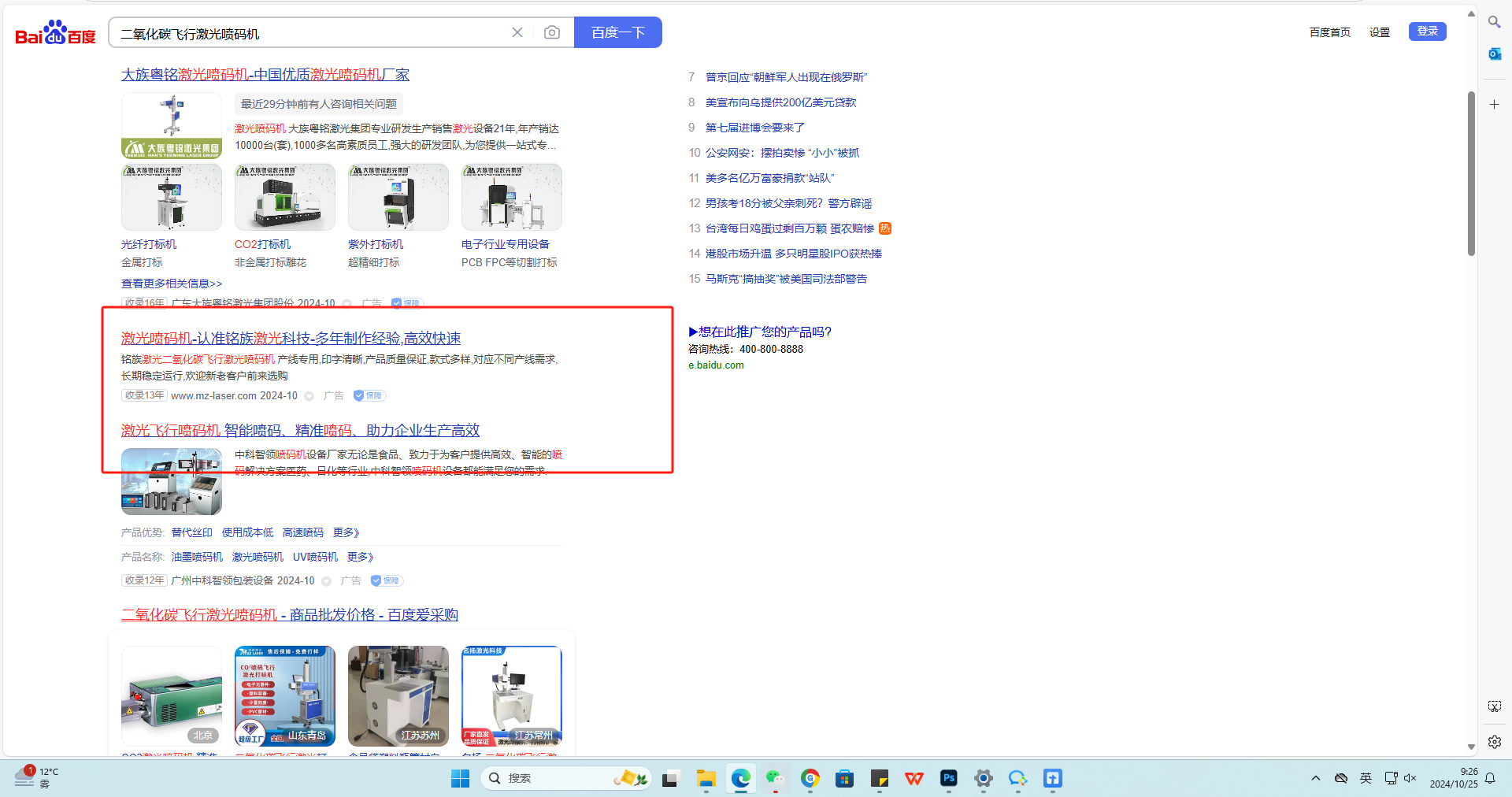
Task: Open WeChat from taskbar
Action: click(x=776, y=779)
